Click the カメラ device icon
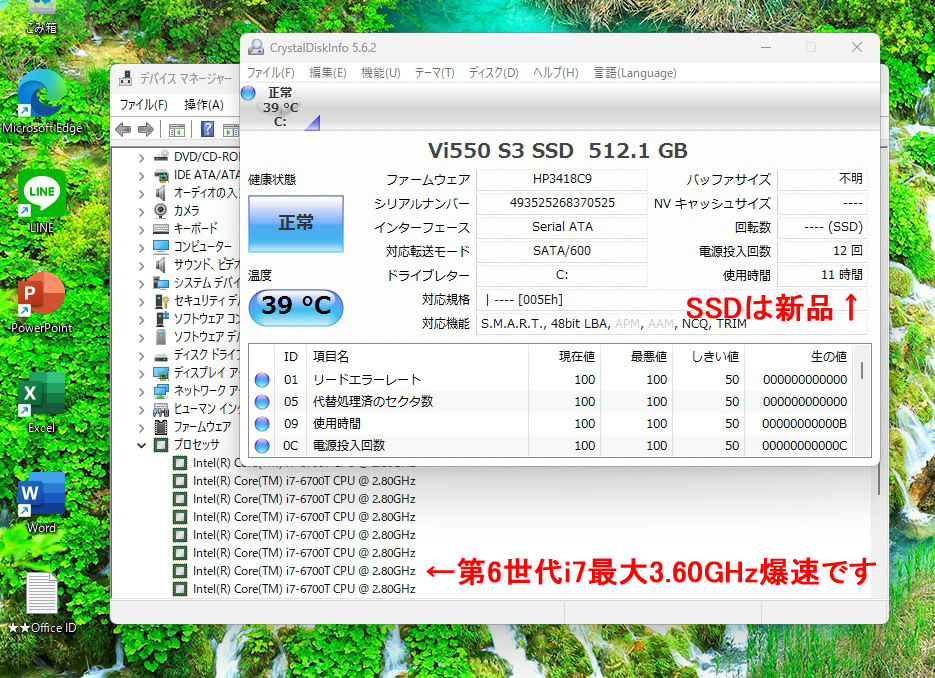 point(161,210)
